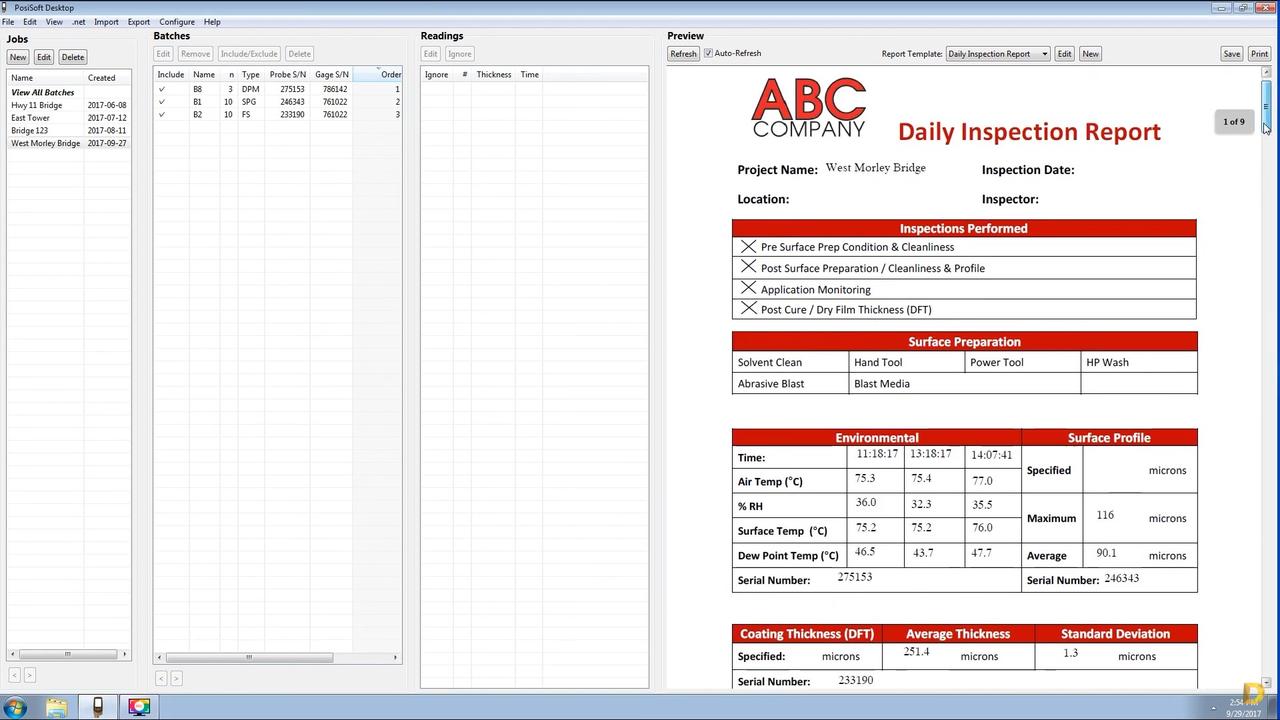1280x720 pixels.
Task: Open the Configure menu
Action: [x=177, y=22]
